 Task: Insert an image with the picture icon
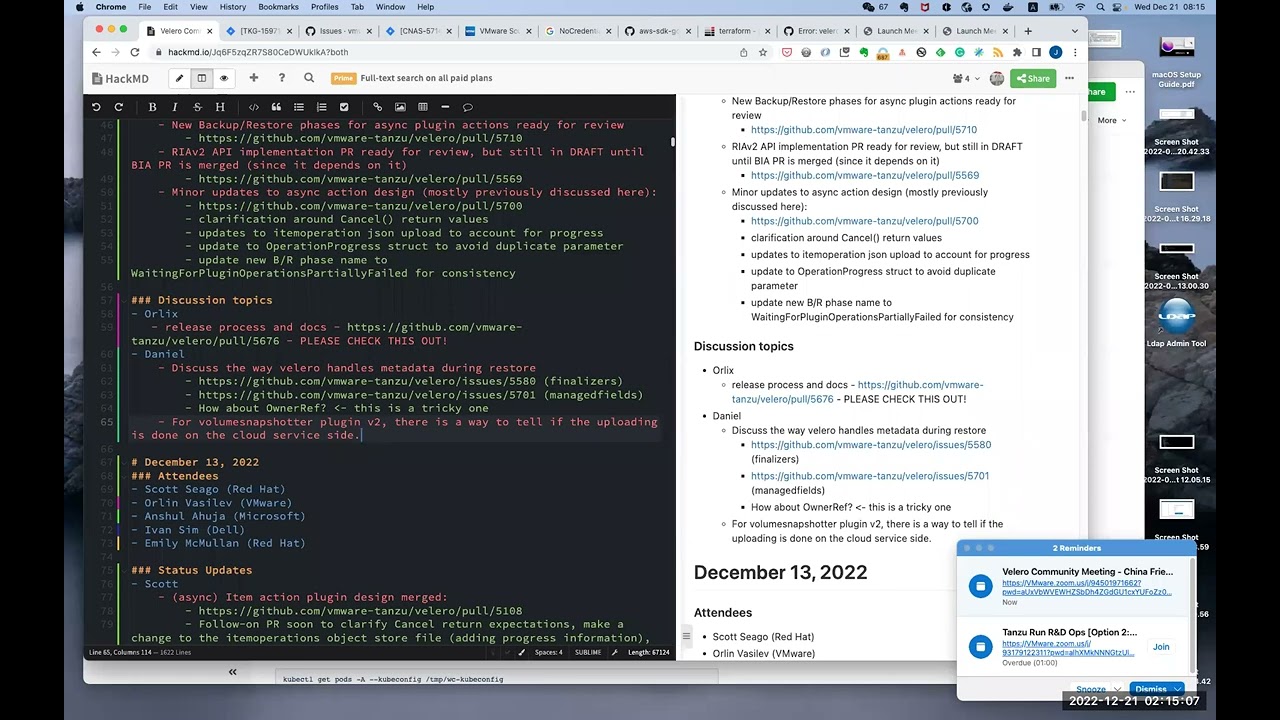tap(400, 107)
